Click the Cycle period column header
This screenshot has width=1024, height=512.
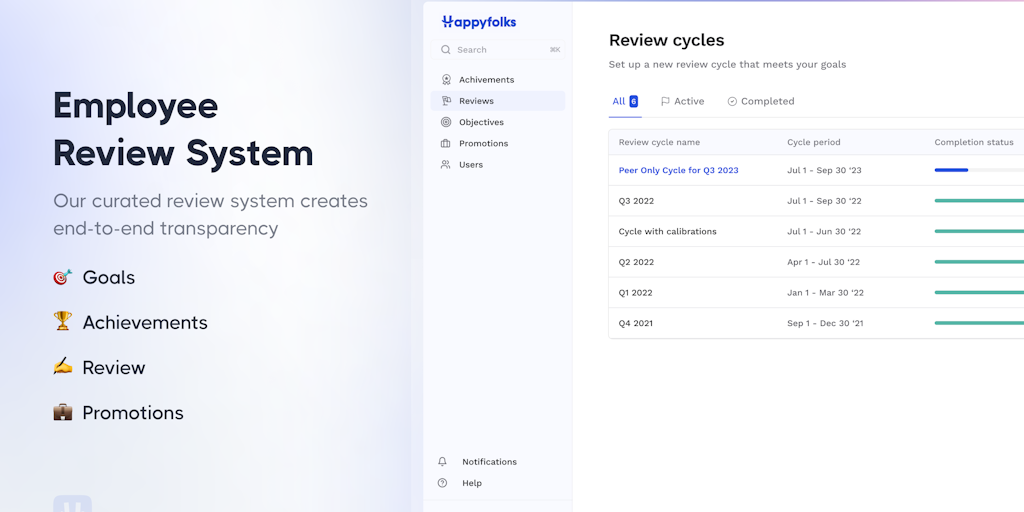814,142
